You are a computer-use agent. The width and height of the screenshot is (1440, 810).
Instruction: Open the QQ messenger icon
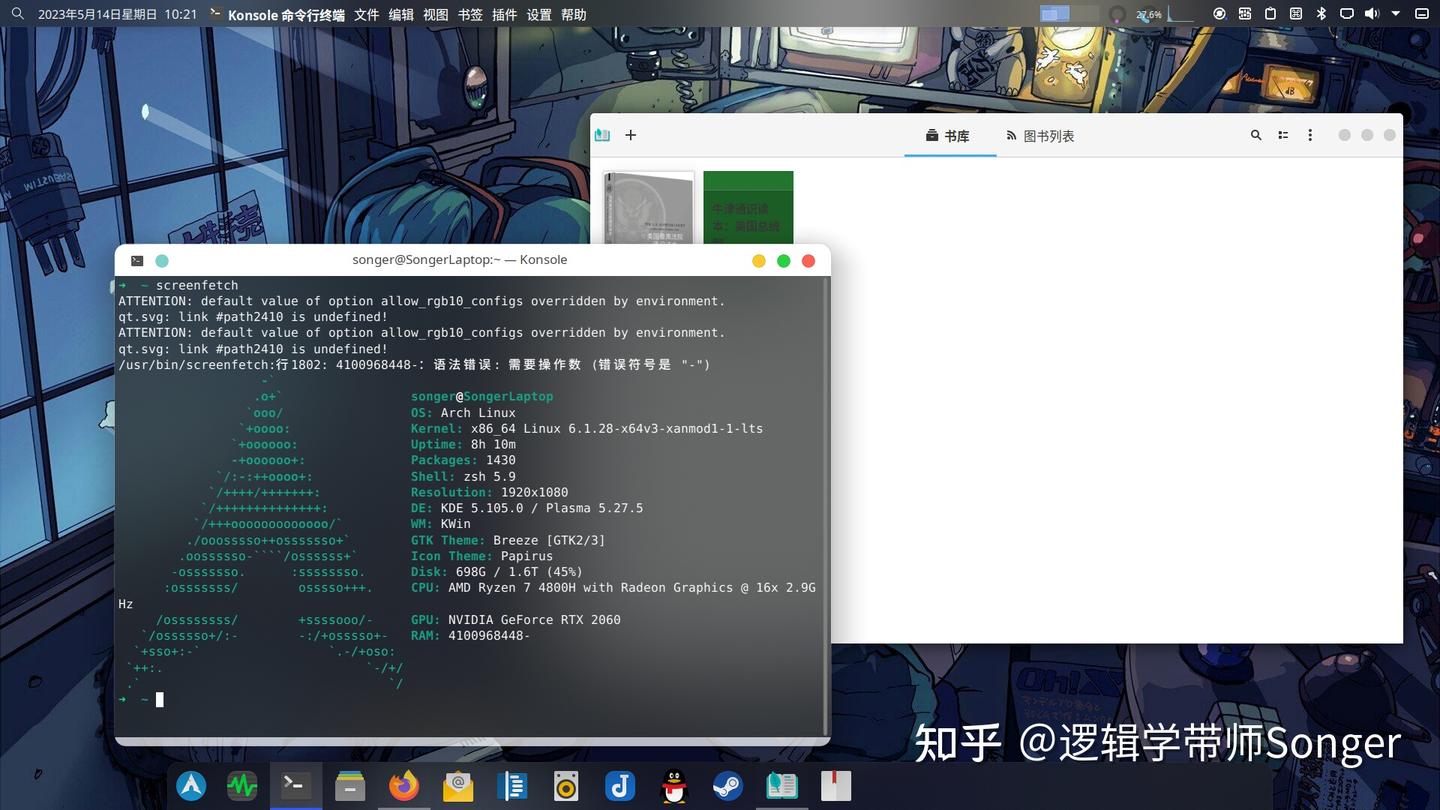[x=673, y=786]
